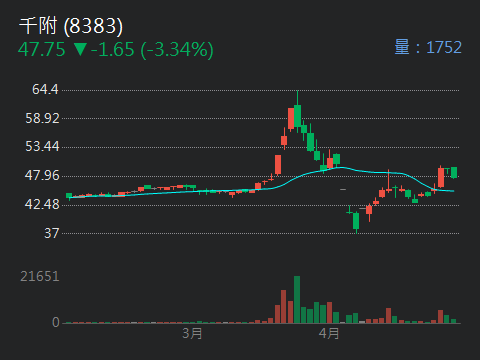This screenshot has width=480, height=360.
Task: Click the 53.44 price axis label
Action: pyautogui.click(x=42, y=146)
